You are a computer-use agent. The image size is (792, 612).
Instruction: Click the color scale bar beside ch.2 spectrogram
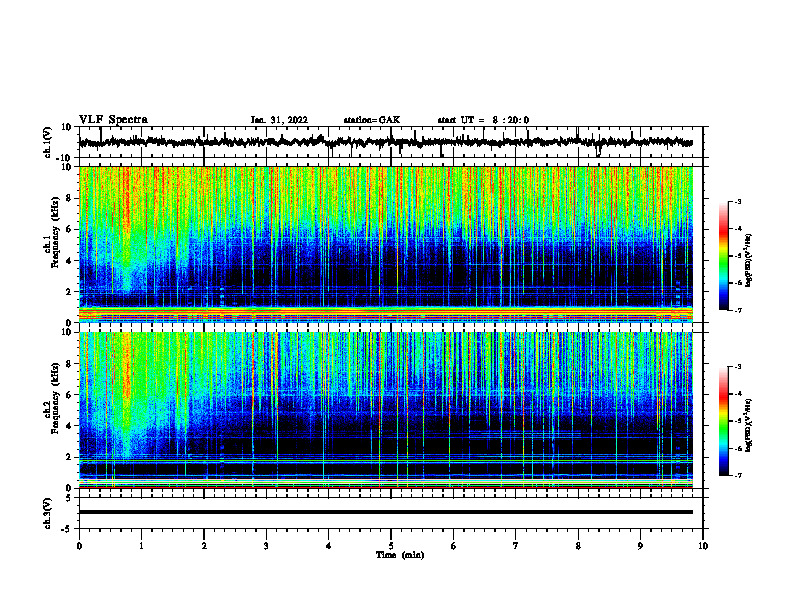(724, 421)
